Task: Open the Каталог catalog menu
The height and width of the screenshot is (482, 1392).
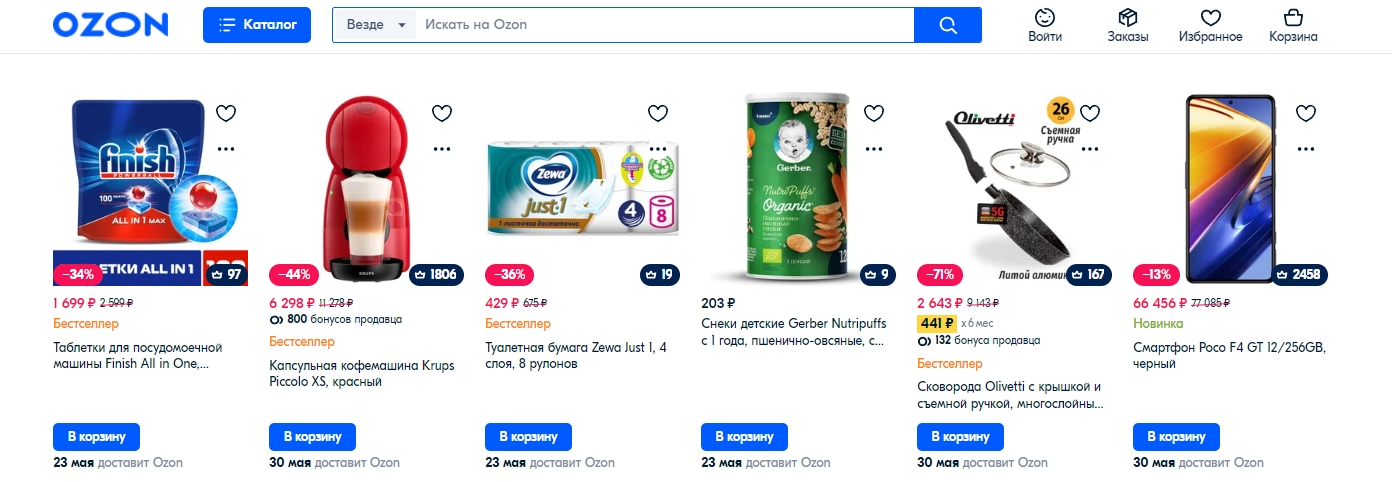Action: 257,25
